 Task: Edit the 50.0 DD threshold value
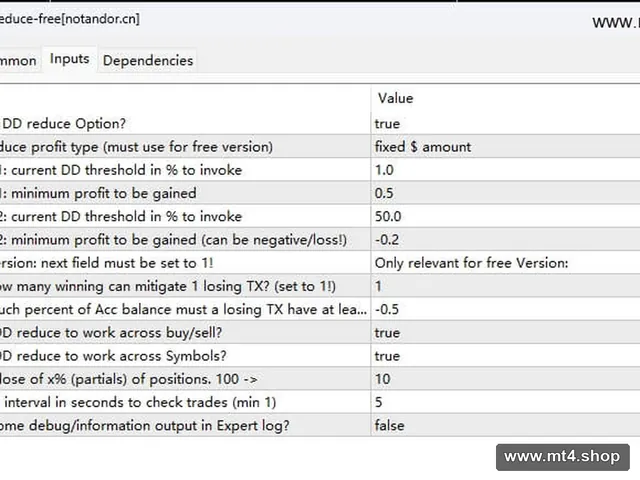coord(505,216)
